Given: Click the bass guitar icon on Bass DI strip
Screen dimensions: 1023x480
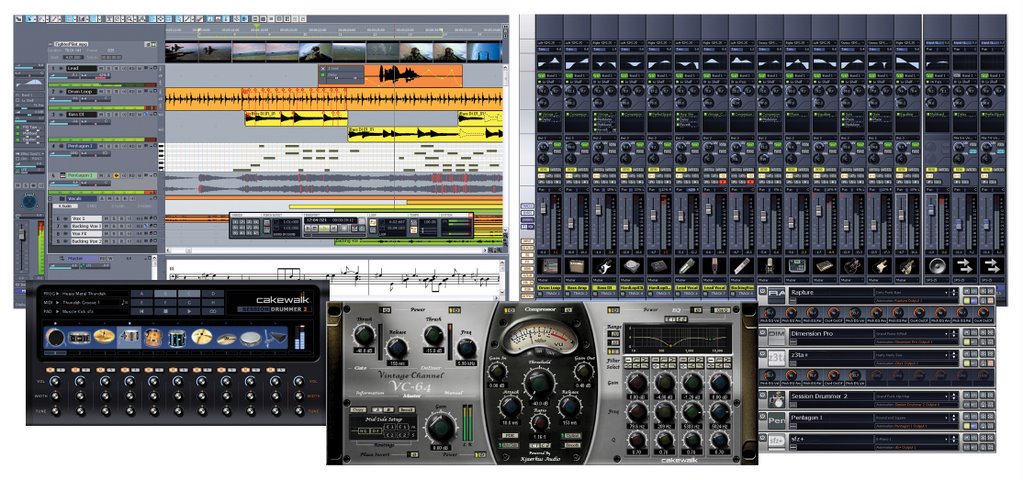Looking at the screenshot, I should click(604, 265).
